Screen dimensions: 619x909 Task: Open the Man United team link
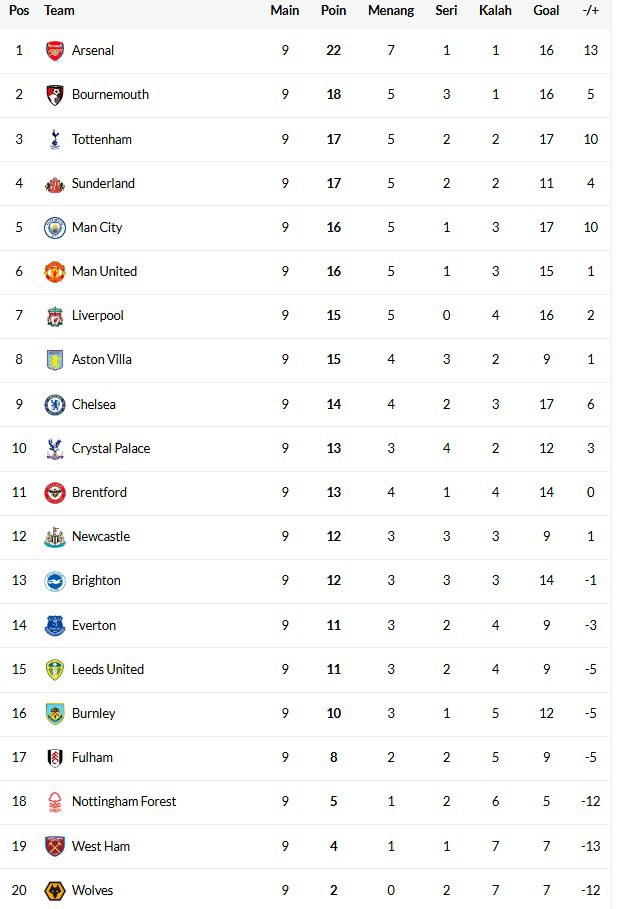pos(104,272)
